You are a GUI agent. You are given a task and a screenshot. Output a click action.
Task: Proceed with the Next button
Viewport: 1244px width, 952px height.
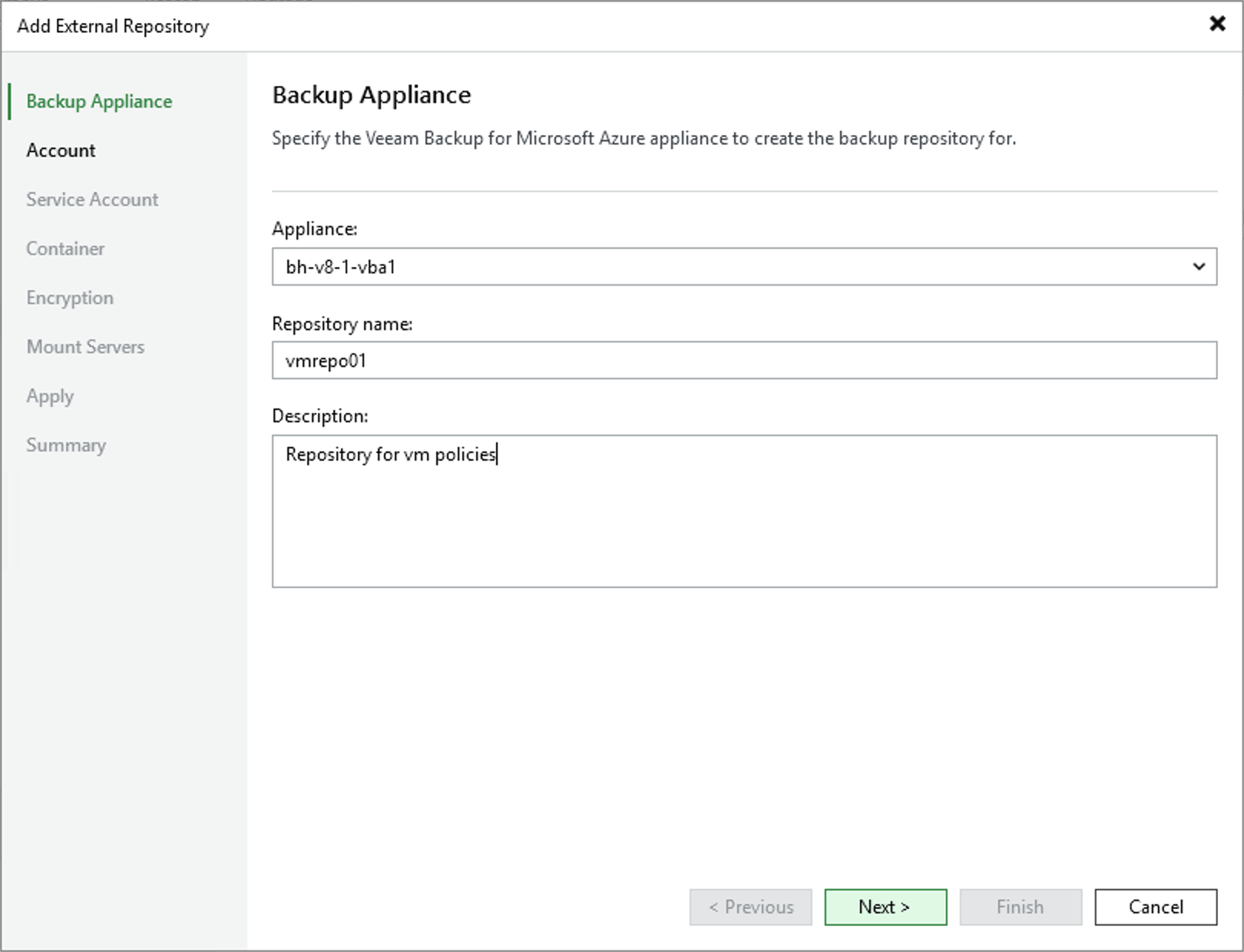click(885, 907)
